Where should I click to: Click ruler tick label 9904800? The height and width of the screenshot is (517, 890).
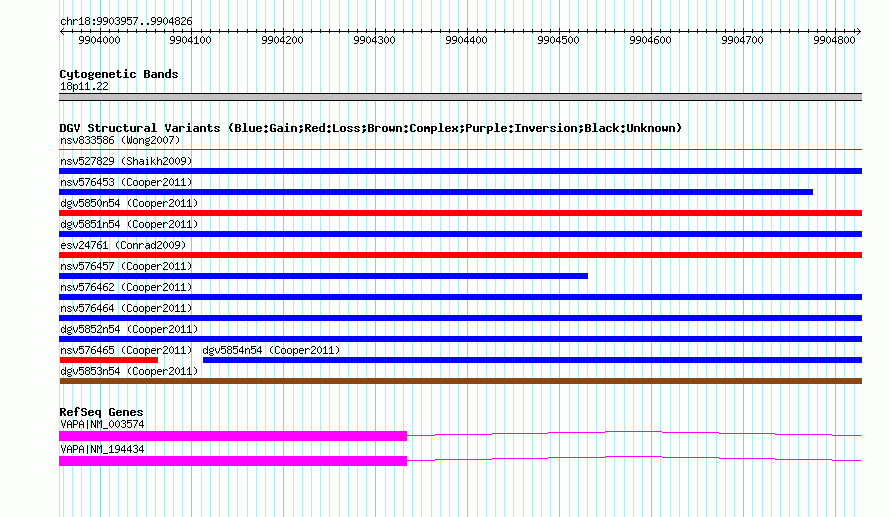pos(834,40)
